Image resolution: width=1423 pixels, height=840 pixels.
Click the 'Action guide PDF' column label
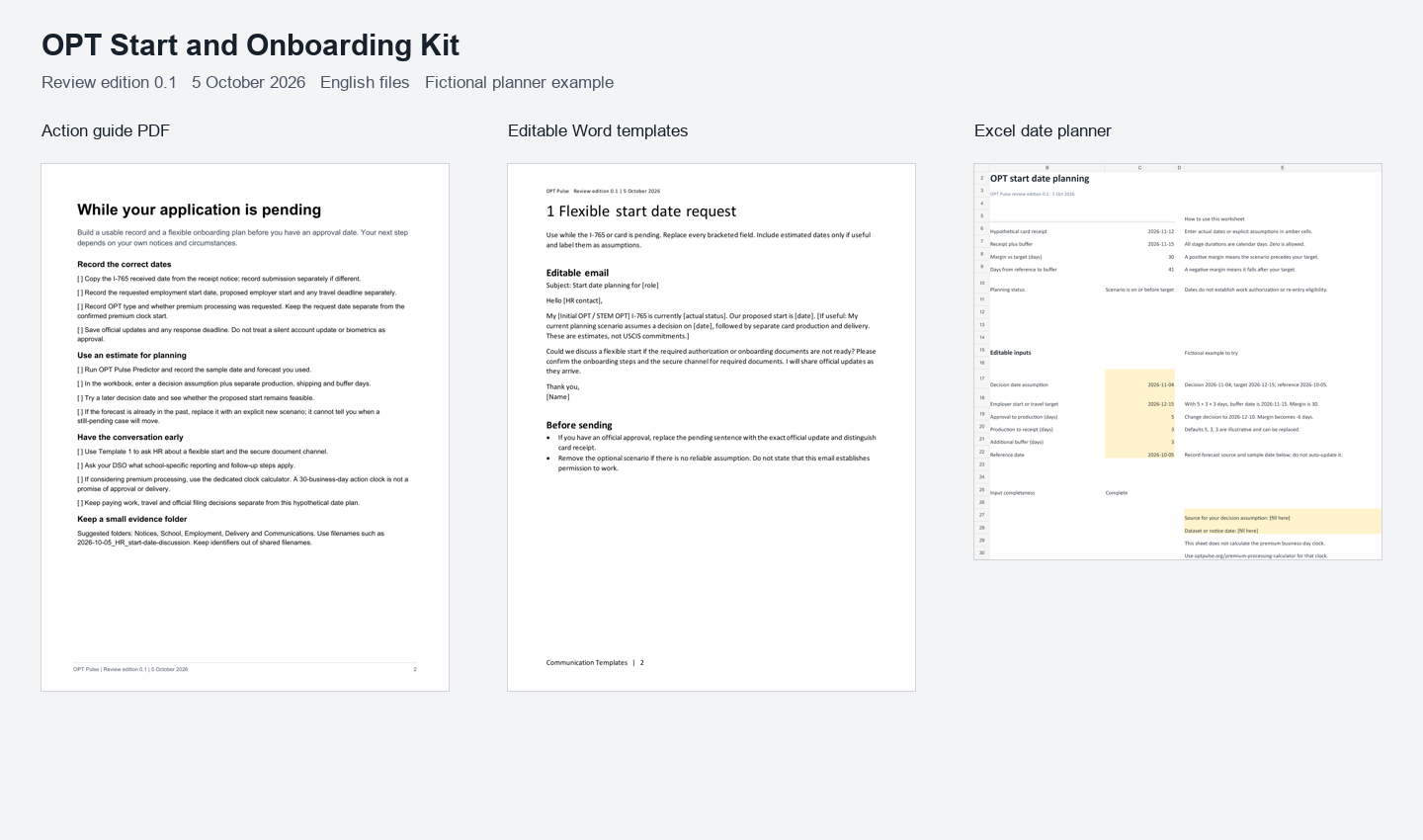tap(106, 130)
